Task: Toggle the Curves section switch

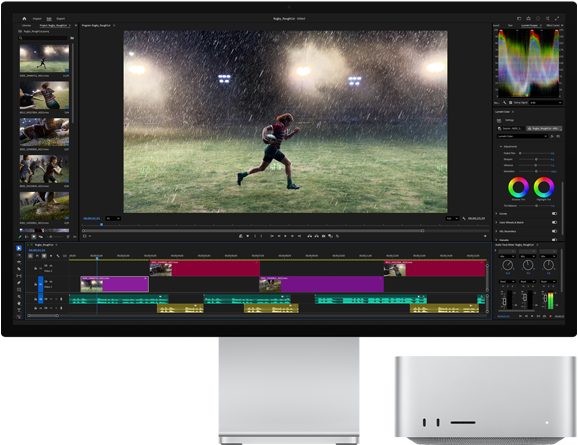Action: point(554,213)
